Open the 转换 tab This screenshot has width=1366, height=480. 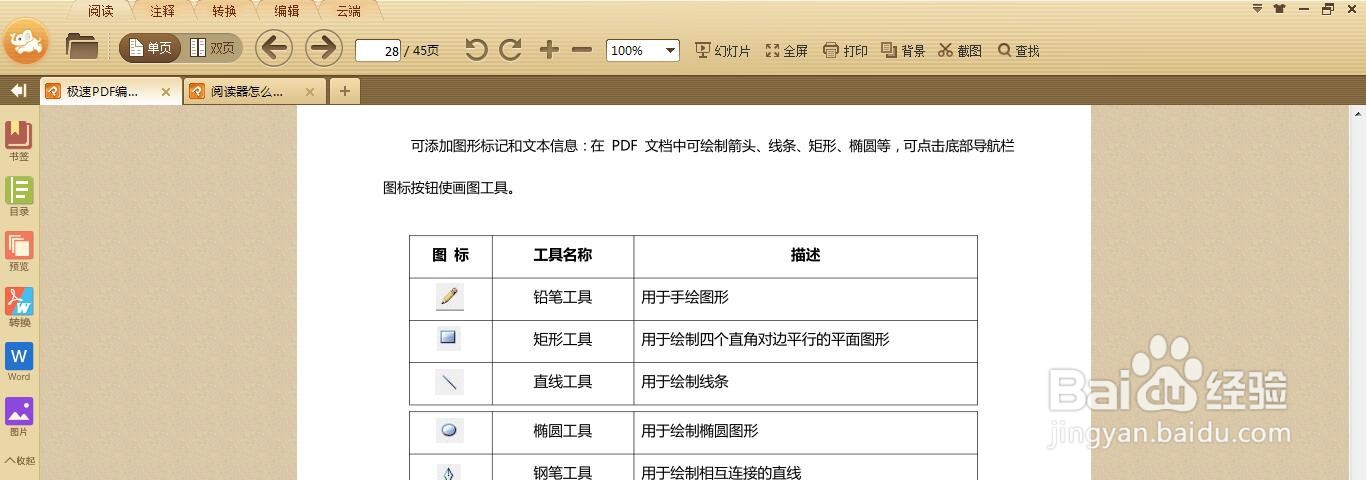coord(224,11)
